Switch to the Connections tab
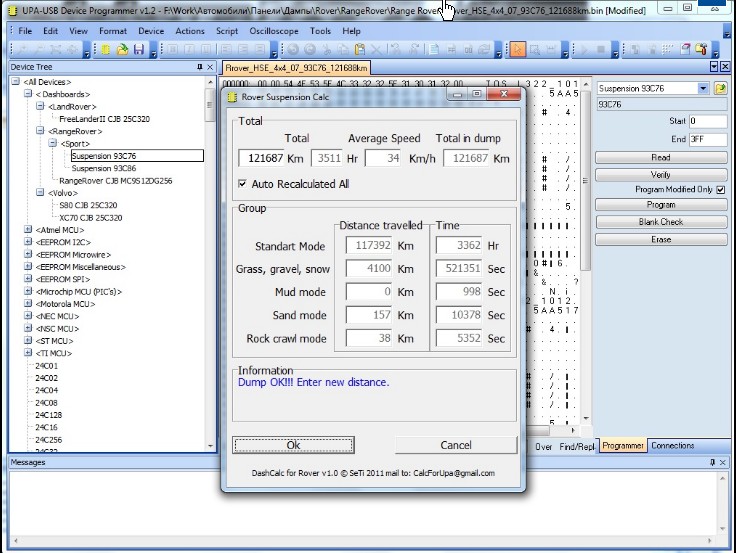Screen dimensions: 736x553 [672, 445]
